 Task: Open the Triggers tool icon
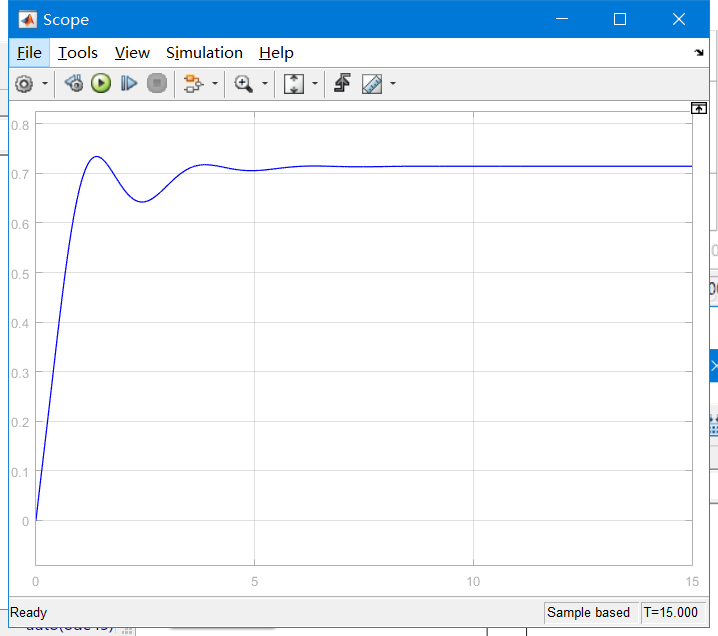(343, 83)
